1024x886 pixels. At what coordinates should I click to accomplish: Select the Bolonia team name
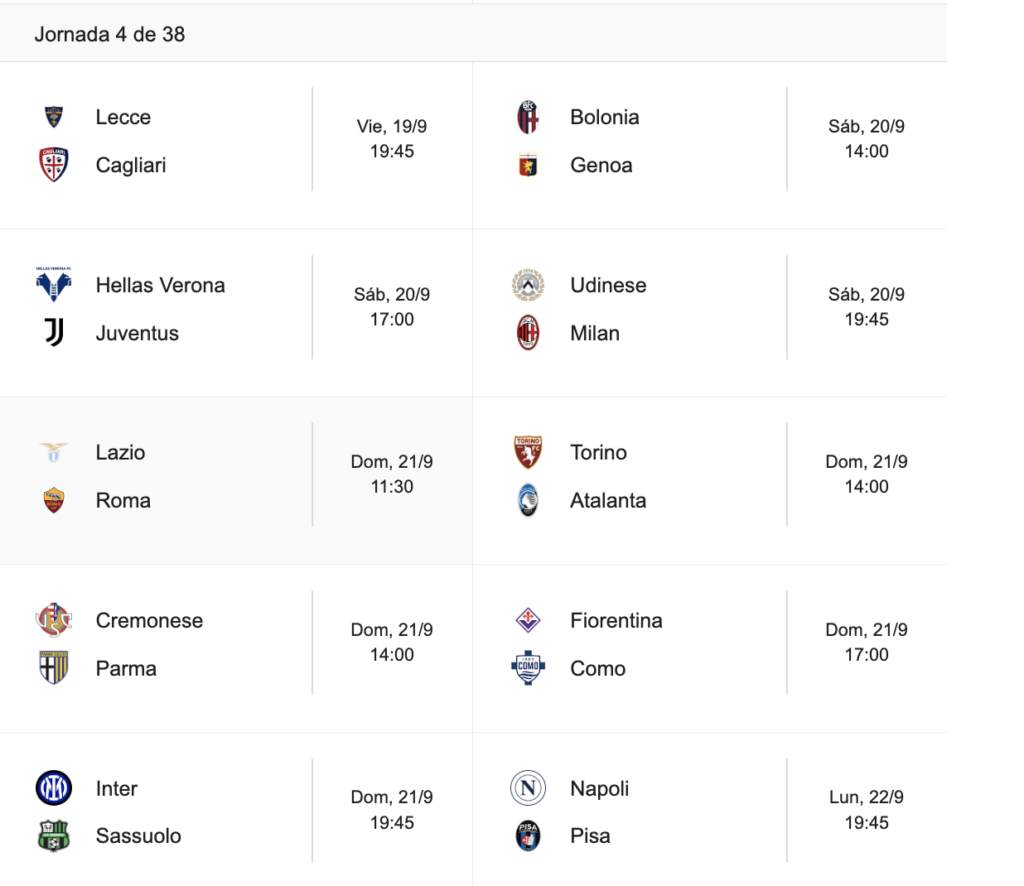click(x=604, y=117)
